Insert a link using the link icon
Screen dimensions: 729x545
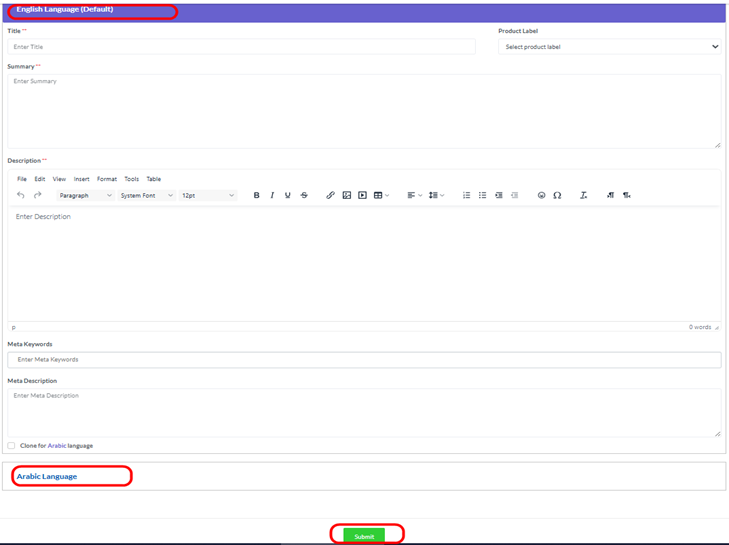coord(330,196)
